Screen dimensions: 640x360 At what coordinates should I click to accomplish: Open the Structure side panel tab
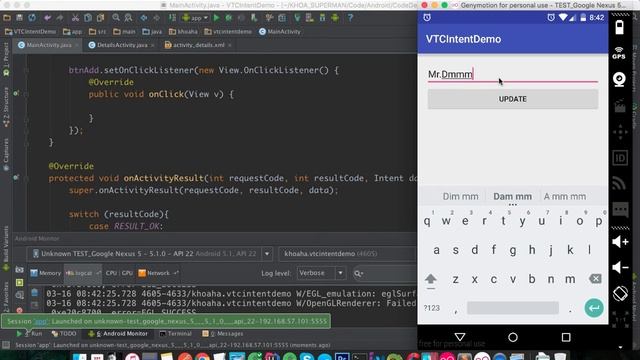coord(6,107)
